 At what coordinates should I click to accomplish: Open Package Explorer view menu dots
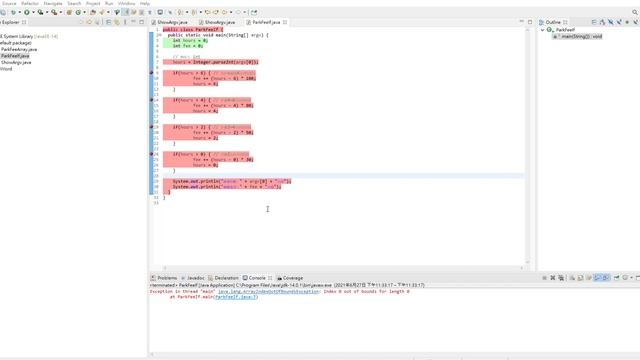pyautogui.click(x=125, y=22)
